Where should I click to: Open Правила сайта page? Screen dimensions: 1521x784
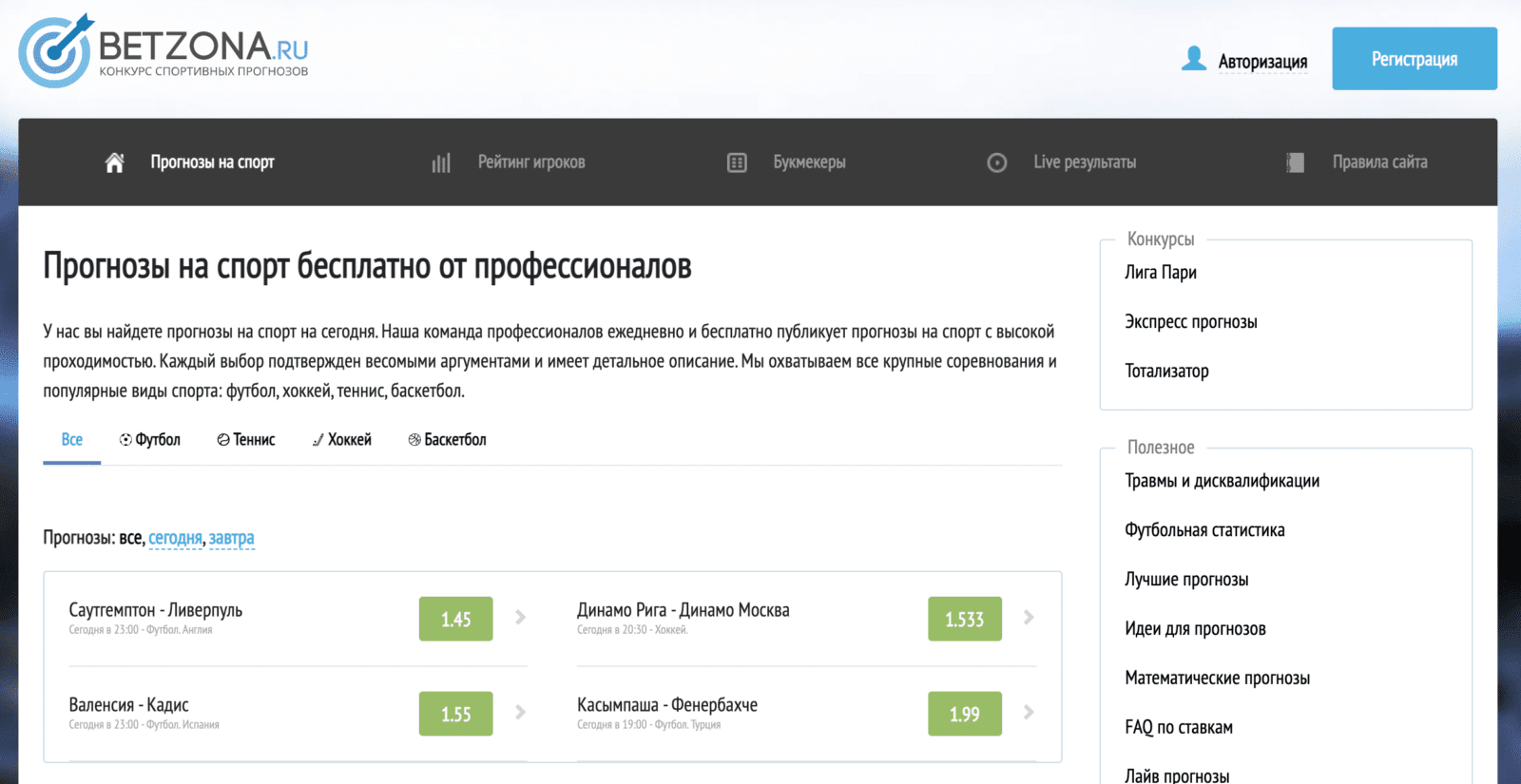point(1379,163)
